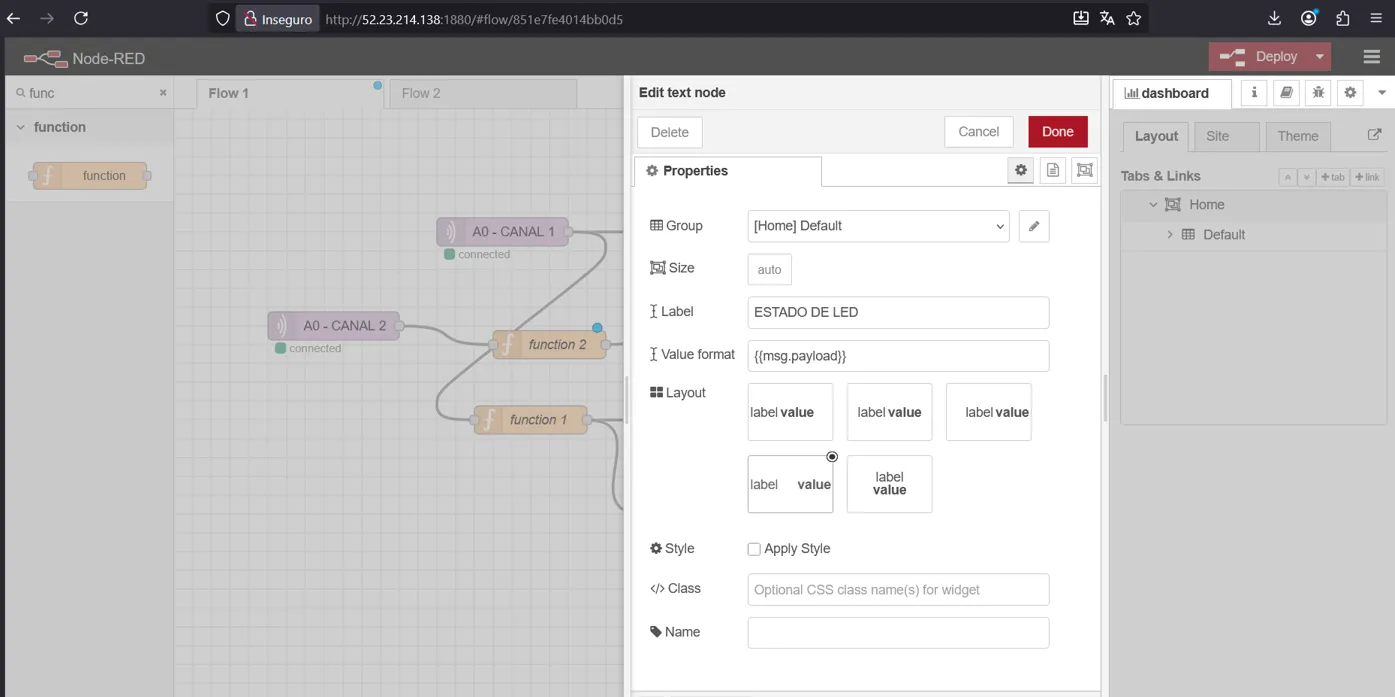The height and width of the screenshot is (697, 1395).
Task: Click the Label text input field
Action: (897, 312)
